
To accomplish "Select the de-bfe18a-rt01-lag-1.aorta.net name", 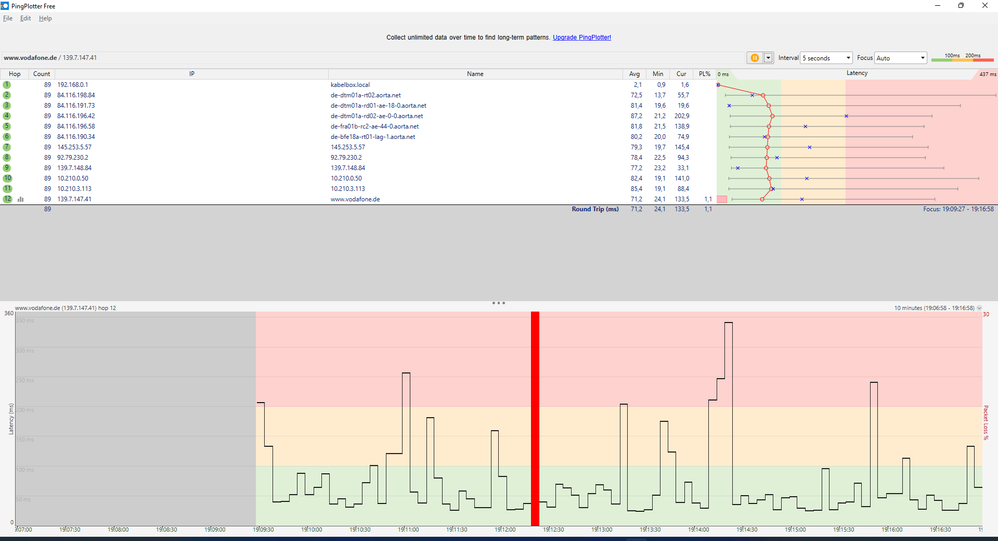I will point(372,137).
